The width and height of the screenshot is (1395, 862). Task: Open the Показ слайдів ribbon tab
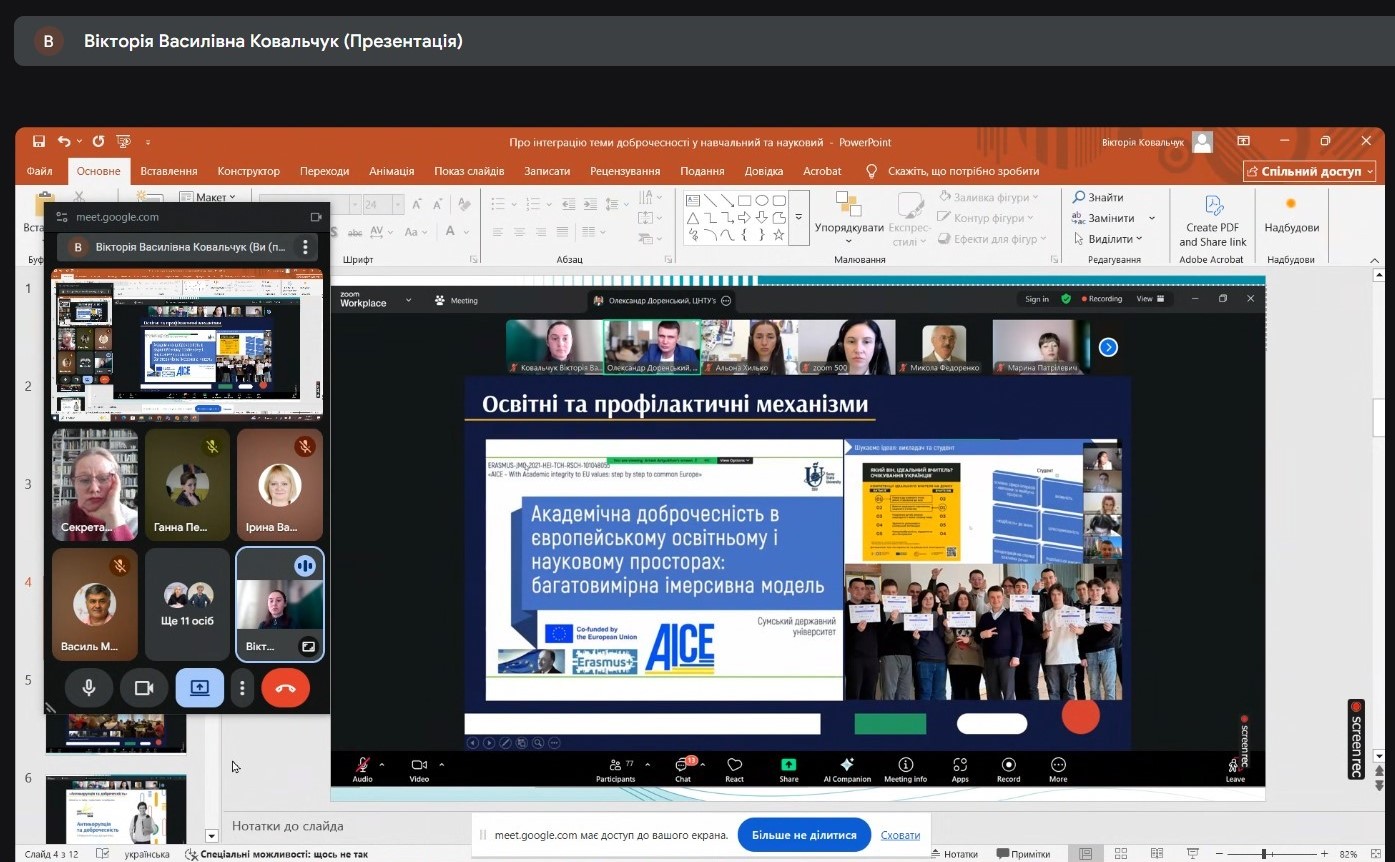pyautogui.click(x=469, y=171)
